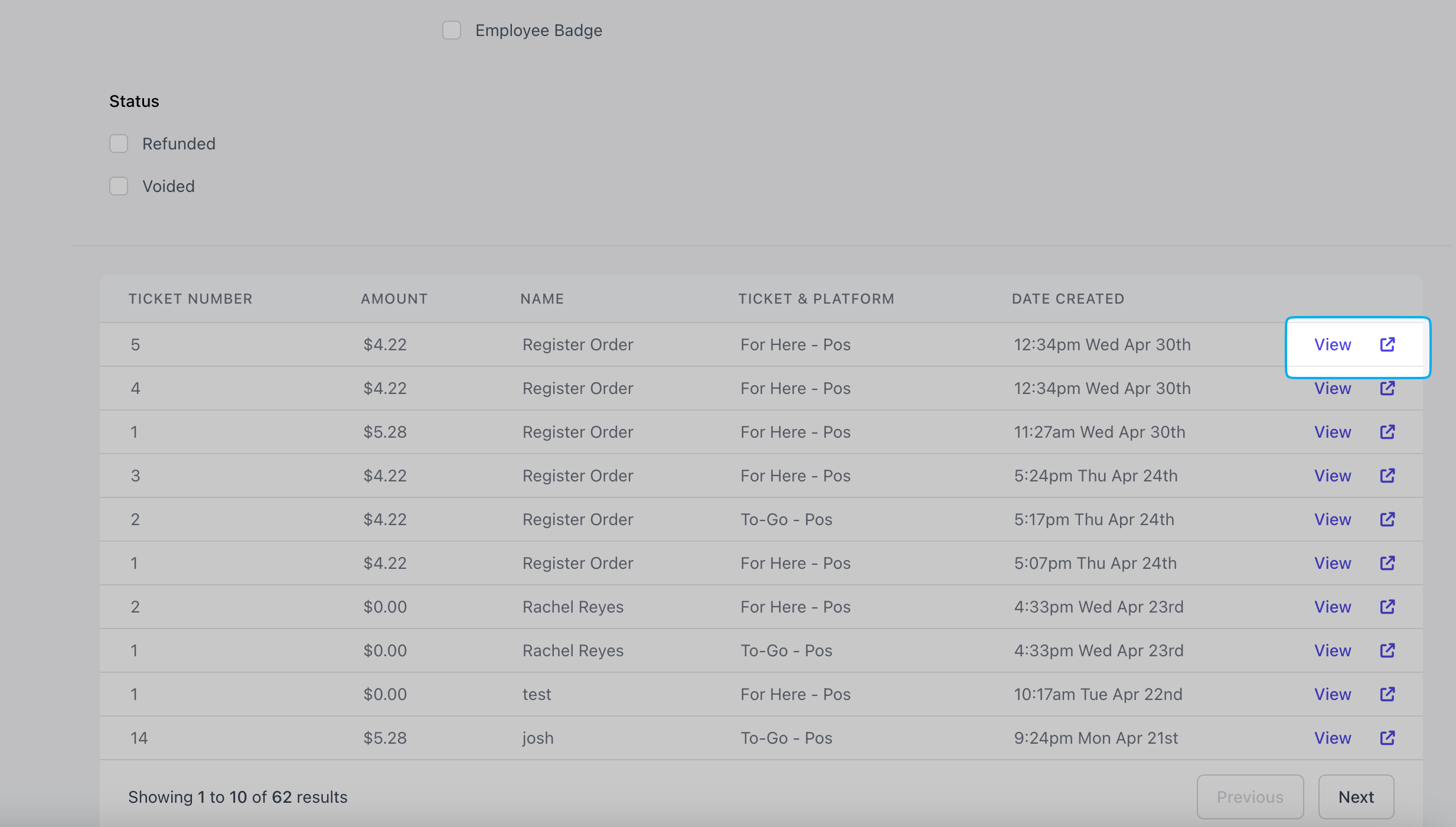Go to Next results page
The width and height of the screenshot is (1456, 827).
[1356, 797]
